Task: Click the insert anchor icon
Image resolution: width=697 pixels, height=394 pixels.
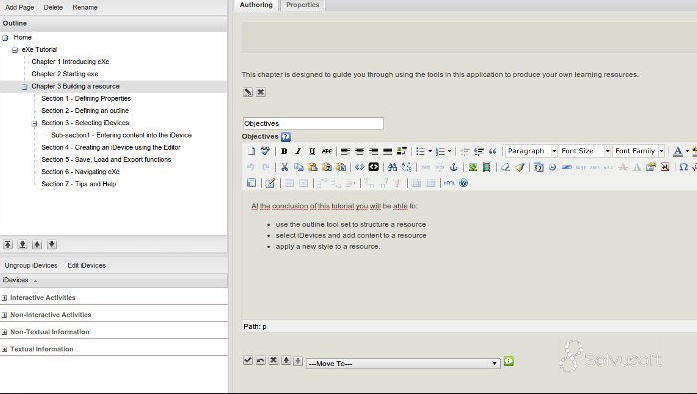Action: pos(453,167)
